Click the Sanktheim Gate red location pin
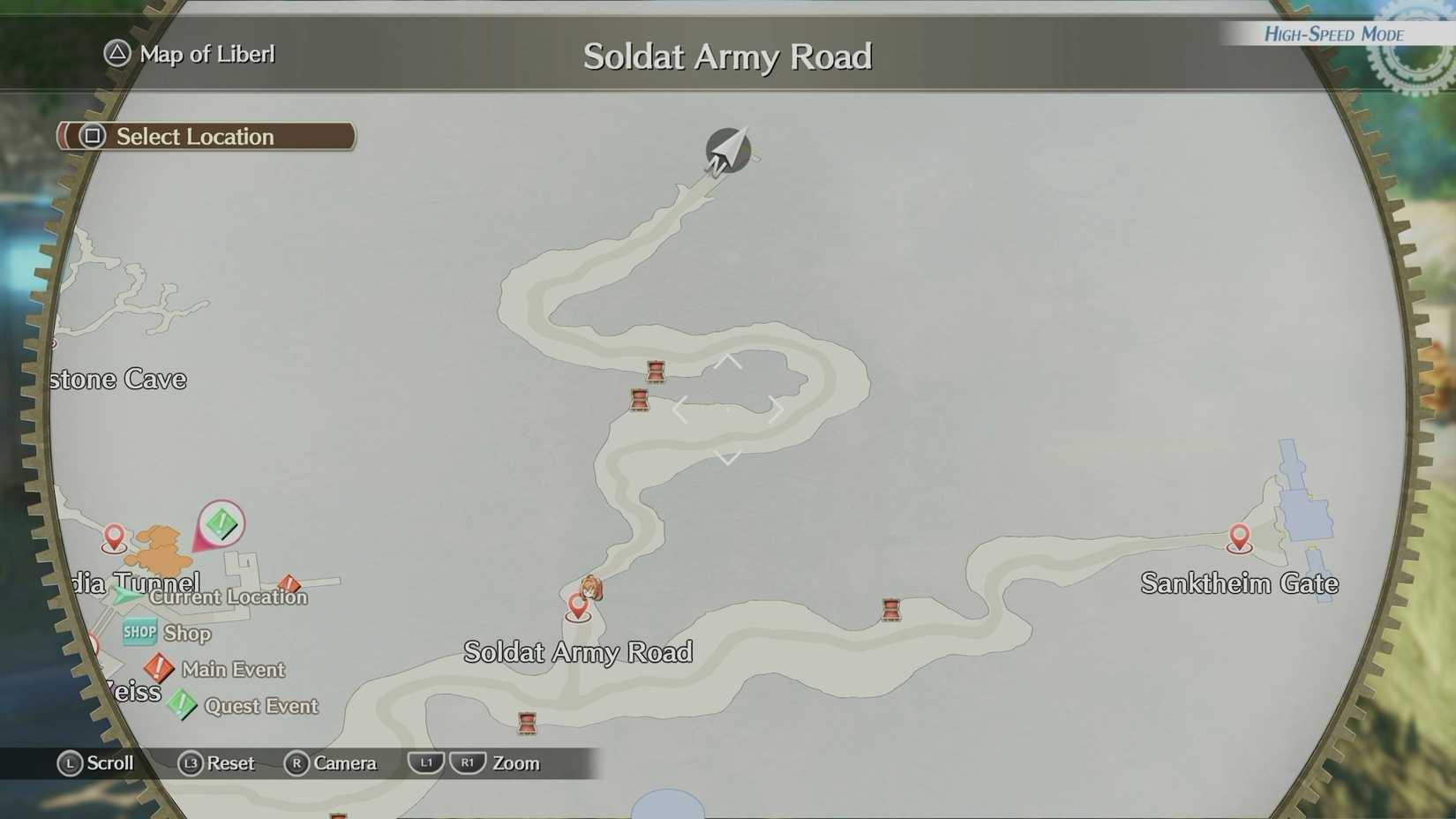Screen dimensions: 1456x819 (x=1239, y=537)
